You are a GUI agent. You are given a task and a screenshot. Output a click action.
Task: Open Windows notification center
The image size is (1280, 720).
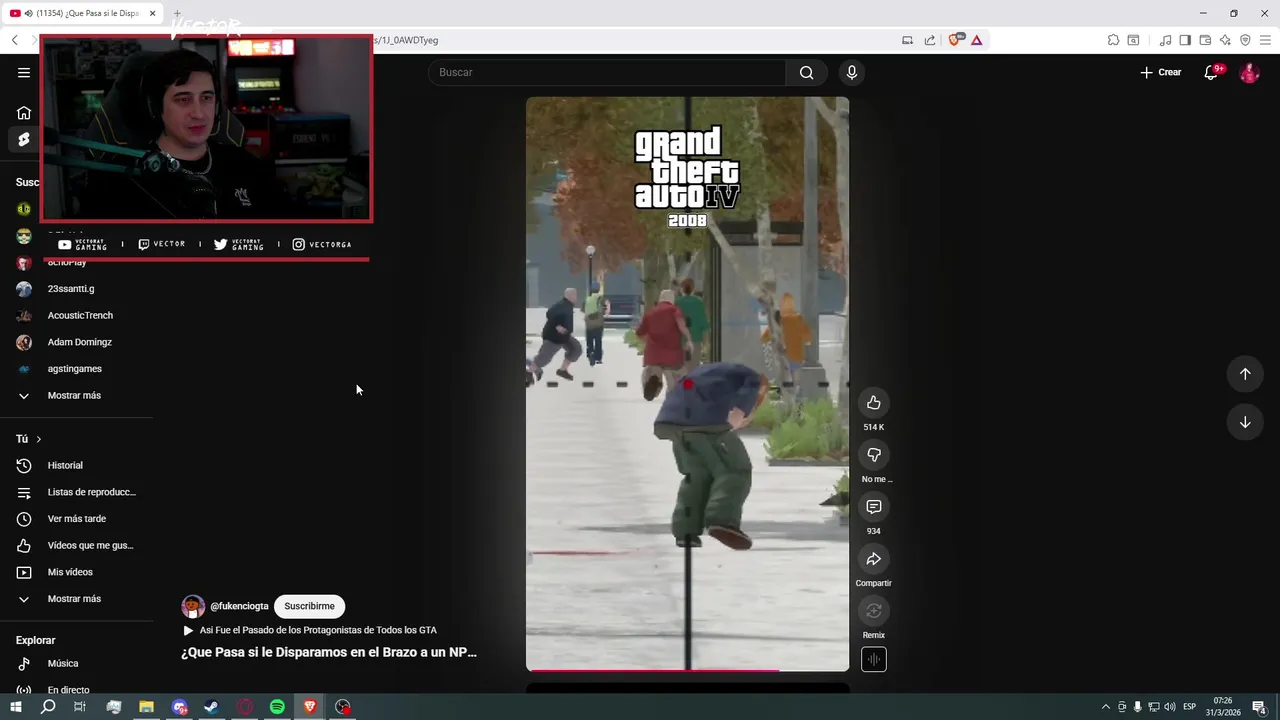[1259, 707]
